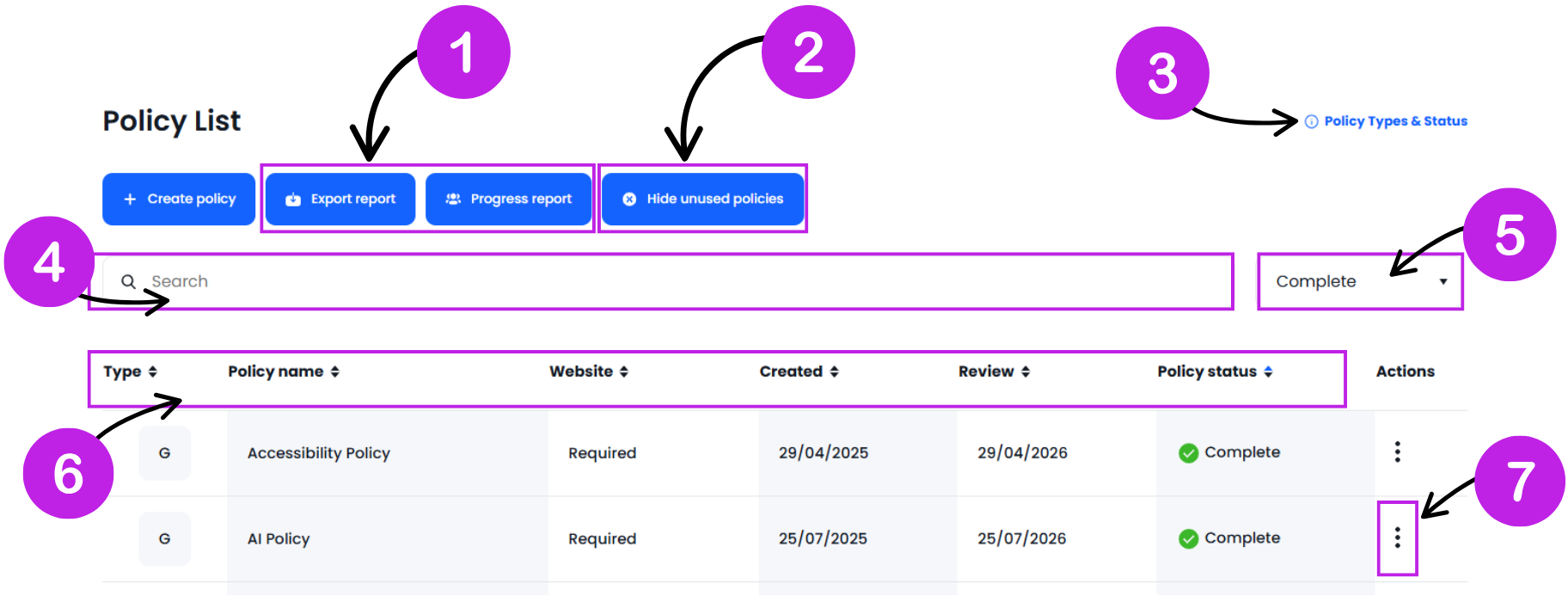Open actions menu for Accessibility Policy
The width and height of the screenshot is (1568, 602).
(x=1397, y=451)
